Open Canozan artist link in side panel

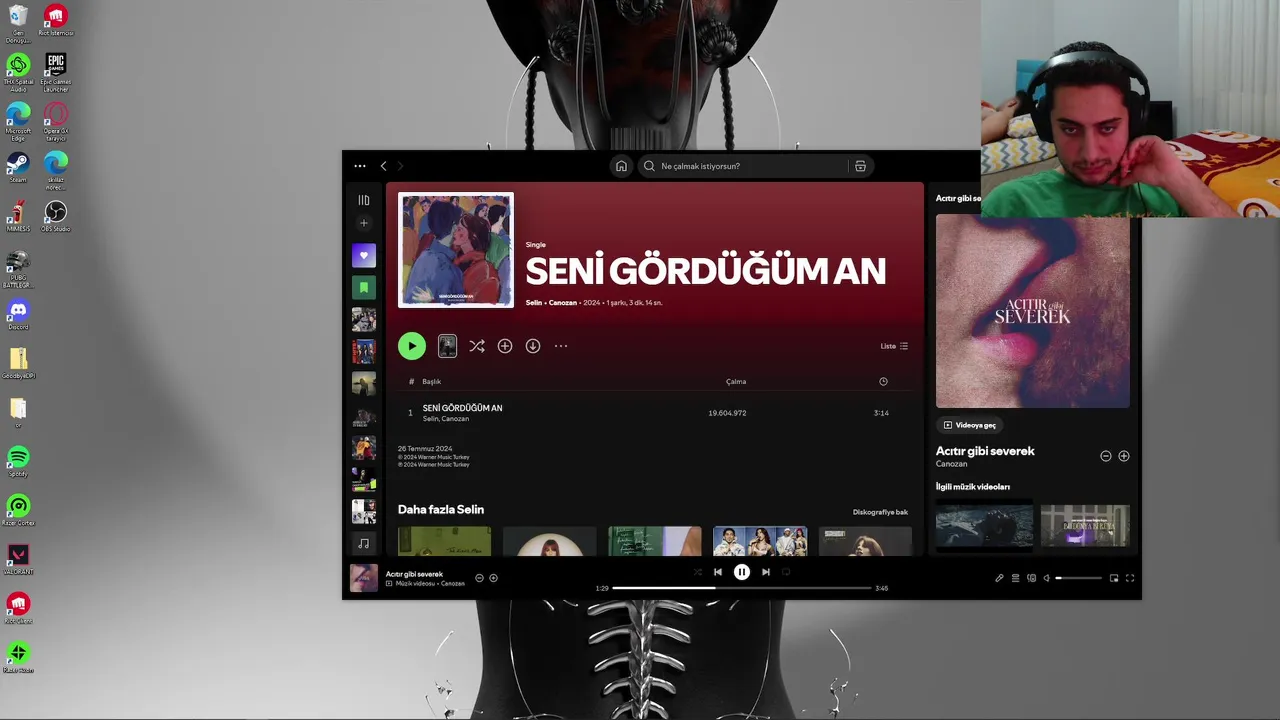[x=952, y=464]
